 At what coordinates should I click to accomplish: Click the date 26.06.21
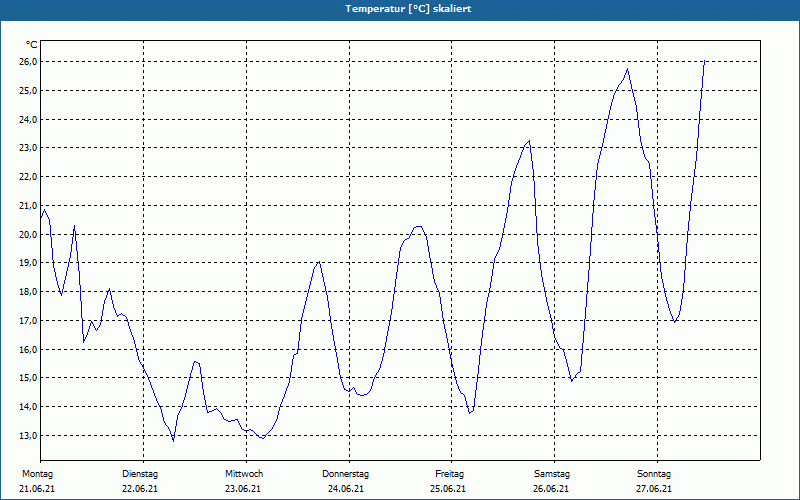click(551, 489)
